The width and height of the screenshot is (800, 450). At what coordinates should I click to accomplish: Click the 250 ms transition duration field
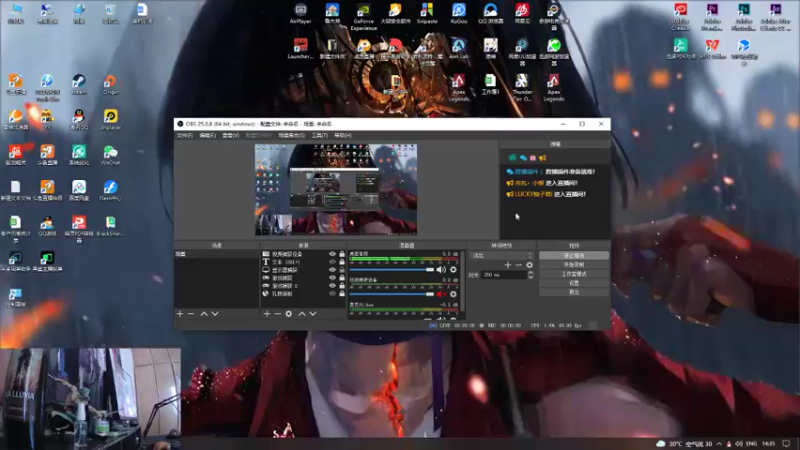tap(504, 274)
